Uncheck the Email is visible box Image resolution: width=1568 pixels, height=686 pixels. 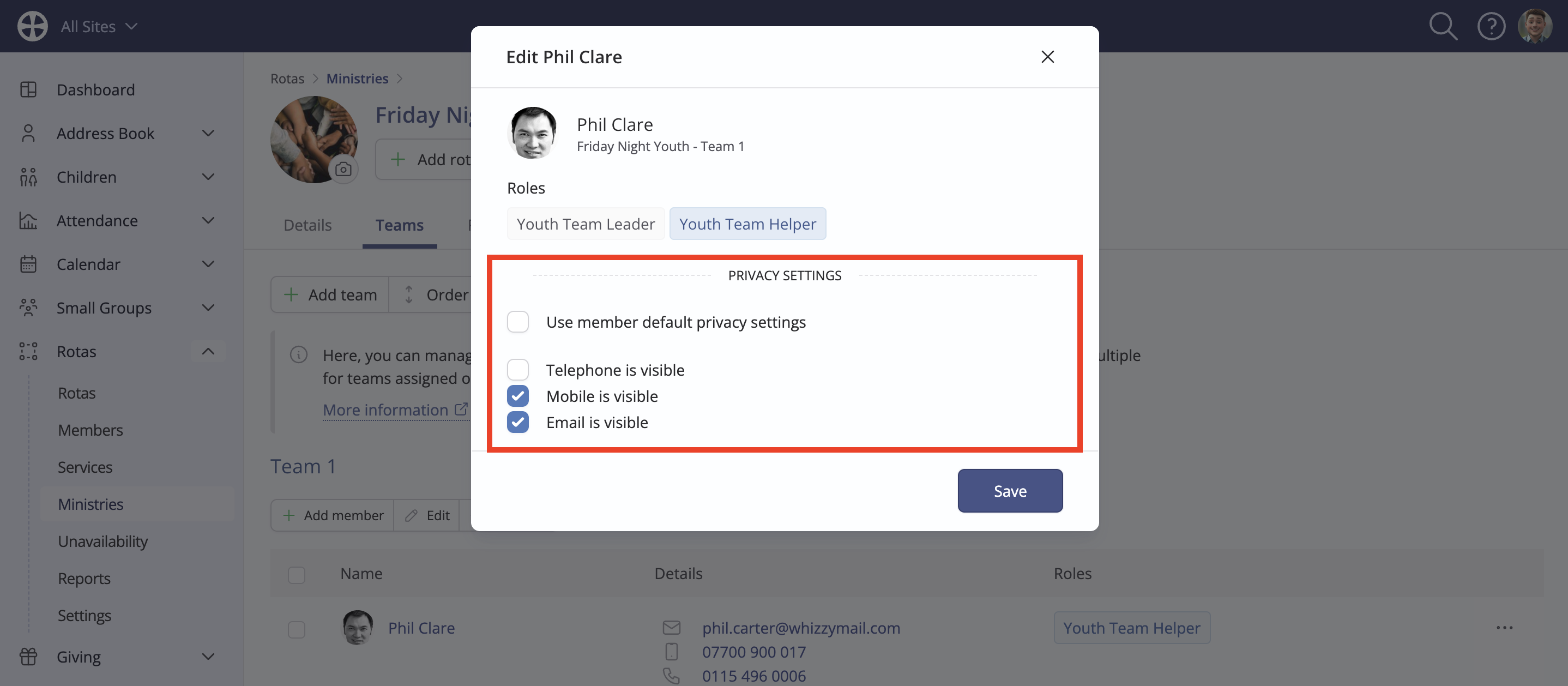(517, 422)
